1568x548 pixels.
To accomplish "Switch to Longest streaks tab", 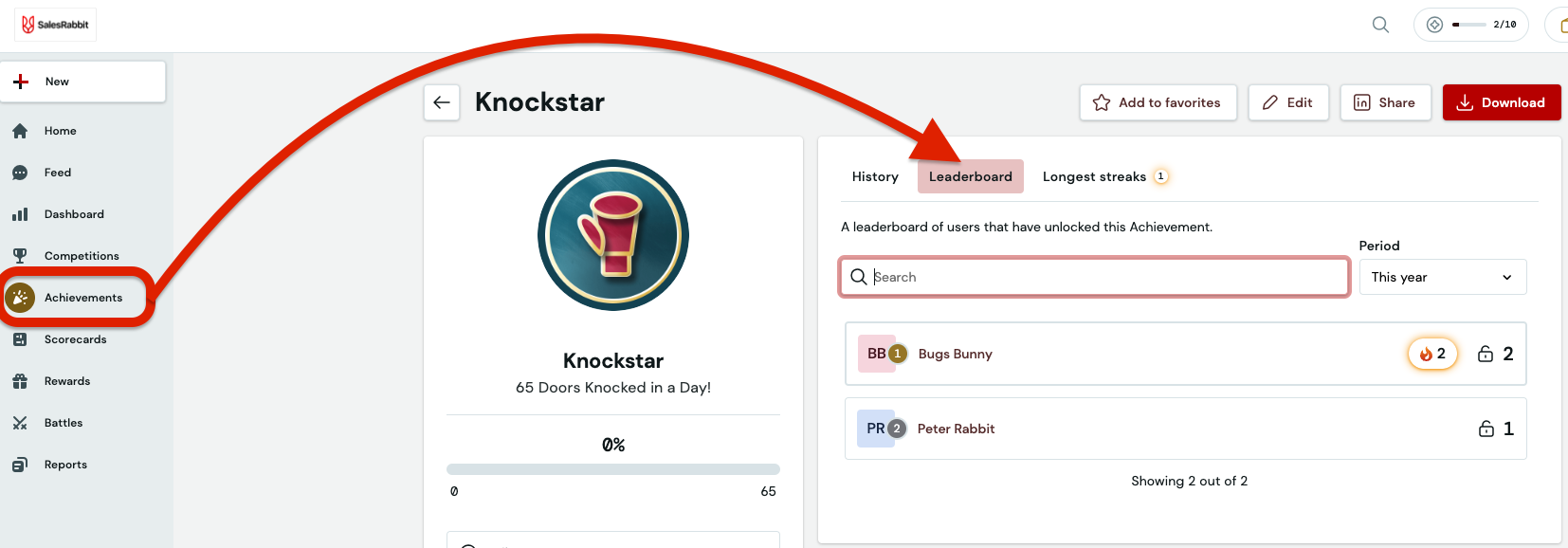I will point(1105,176).
